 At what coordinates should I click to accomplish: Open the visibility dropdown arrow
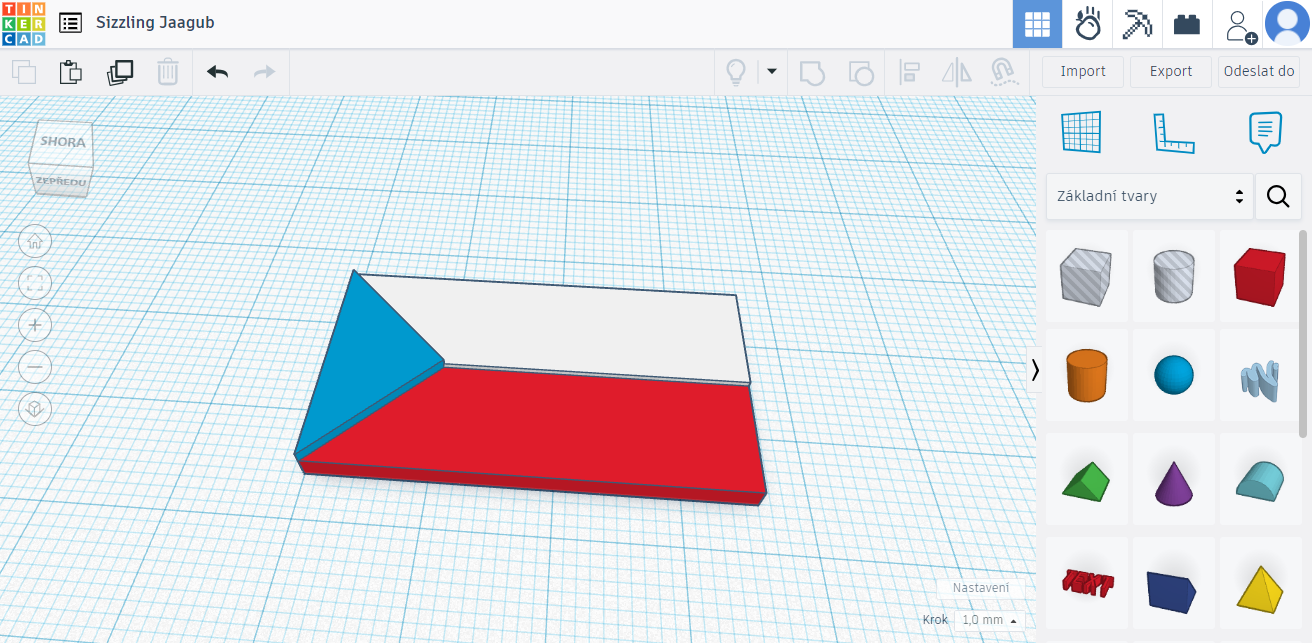[x=771, y=72]
